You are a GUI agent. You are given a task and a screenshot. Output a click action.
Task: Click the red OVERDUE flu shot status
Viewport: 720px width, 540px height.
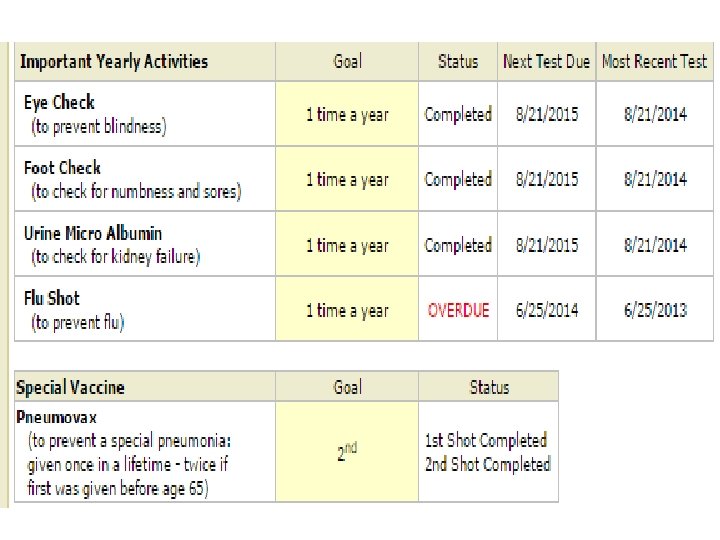[x=458, y=310]
